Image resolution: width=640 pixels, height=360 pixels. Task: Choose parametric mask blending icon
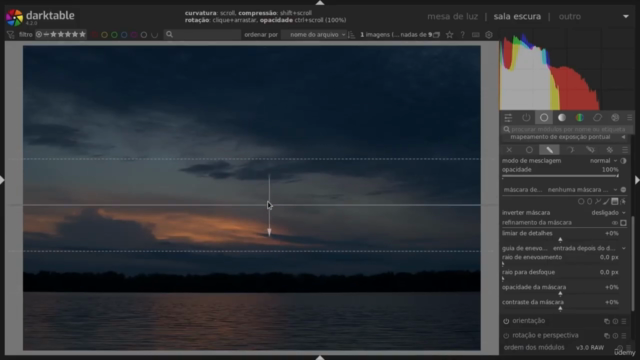coord(570,150)
